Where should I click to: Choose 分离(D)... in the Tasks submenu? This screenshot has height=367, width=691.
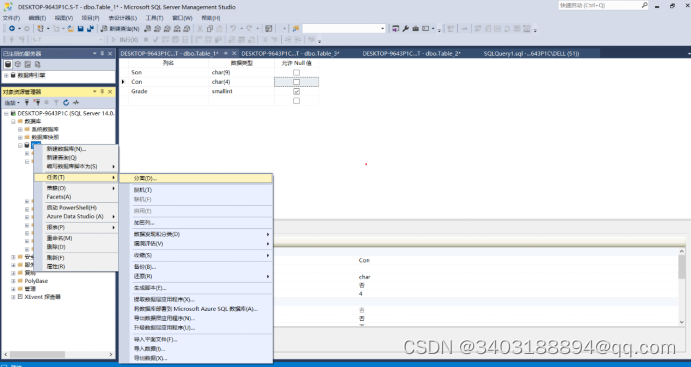(196, 178)
